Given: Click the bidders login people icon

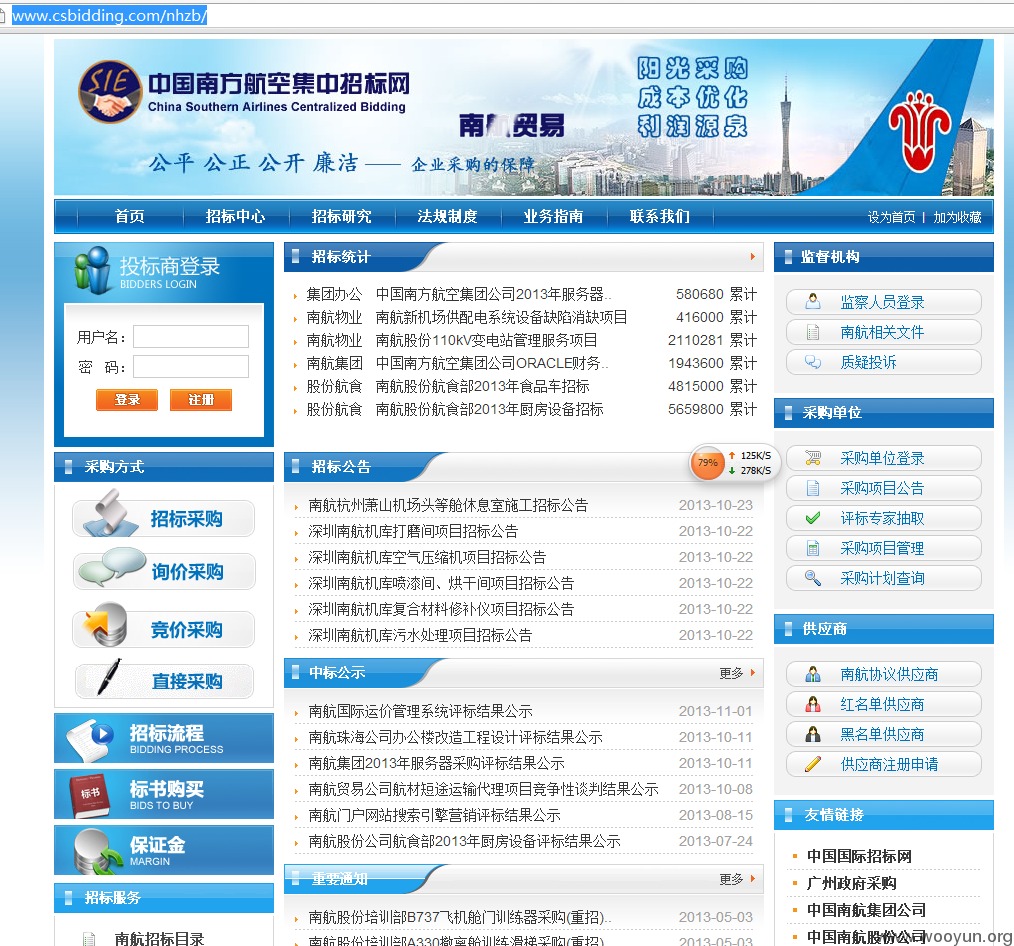Looking at the screenshot, I should pos(92,270).
